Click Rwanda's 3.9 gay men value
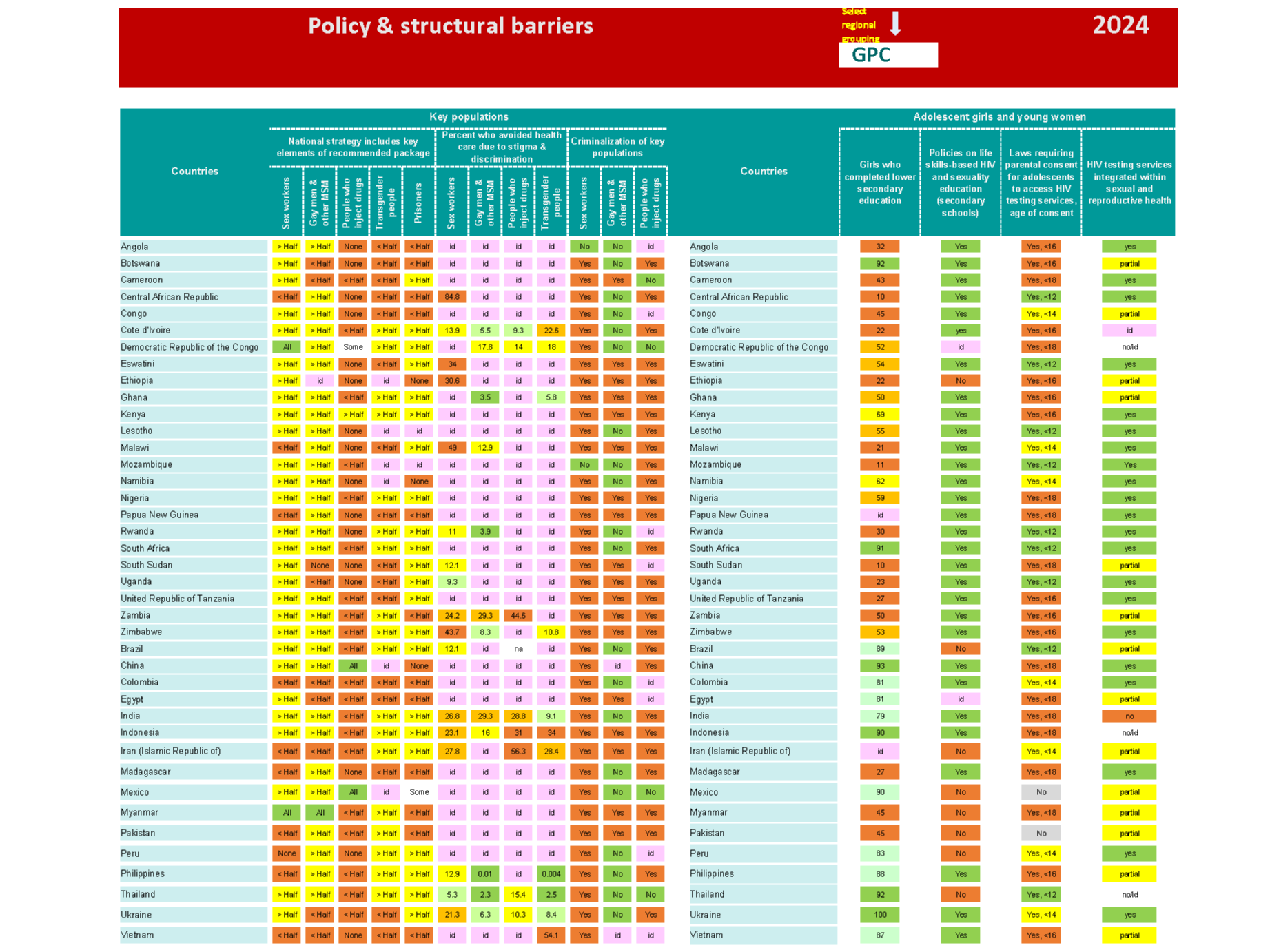This screenshot has width=1270, height=952. [x=485, y=532]
